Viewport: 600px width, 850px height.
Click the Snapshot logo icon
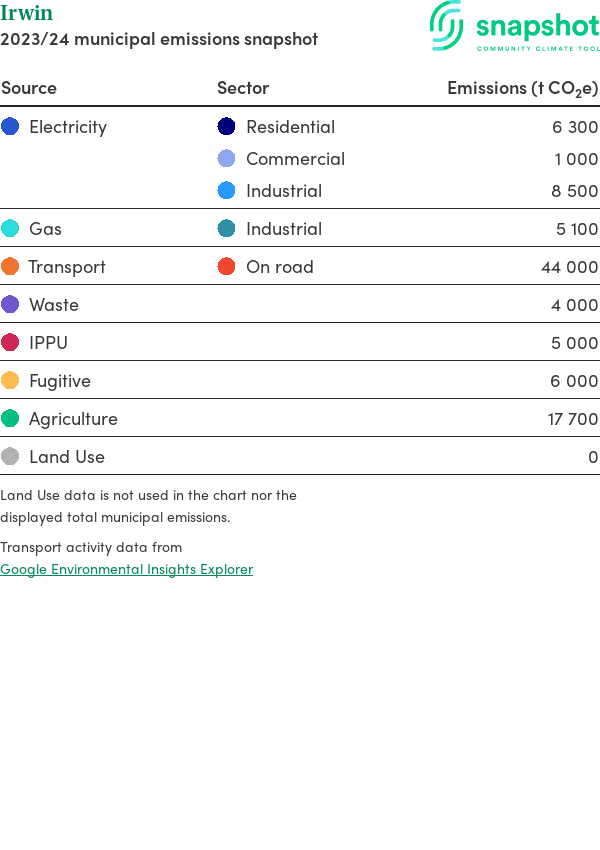coord(447,25)
